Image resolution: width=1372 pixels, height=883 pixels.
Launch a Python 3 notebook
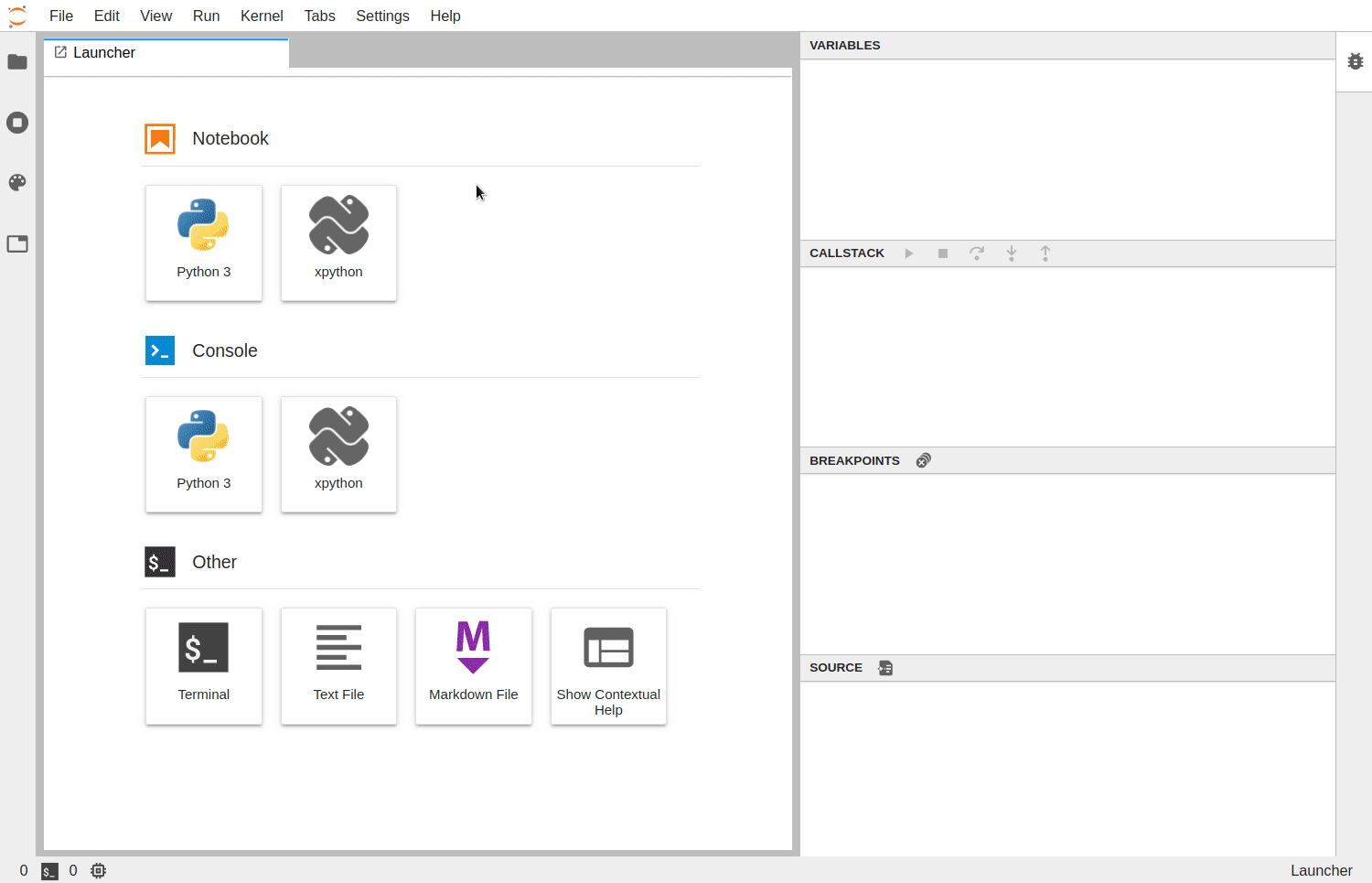203,242
